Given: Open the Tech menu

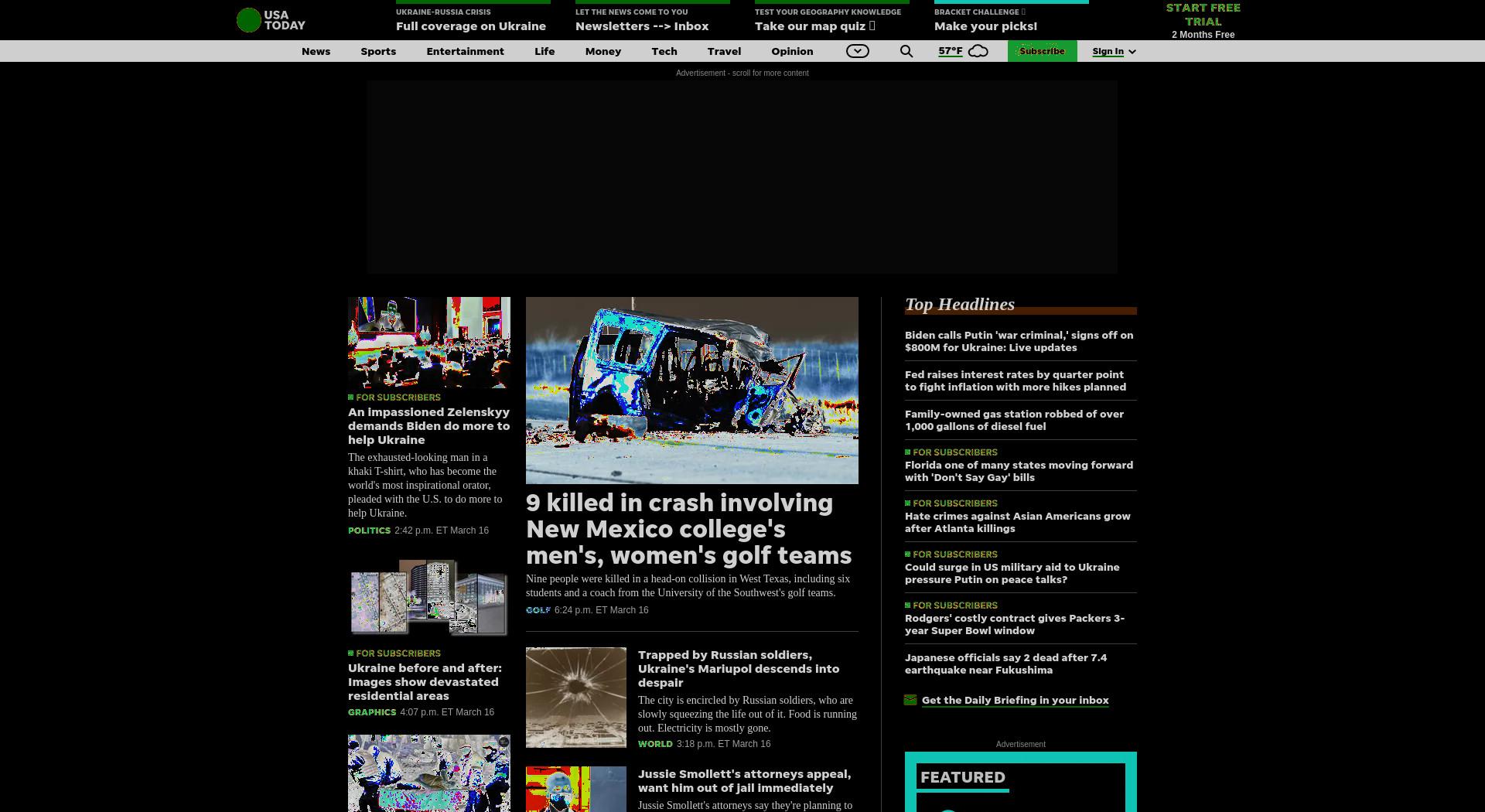Looking at the screenshot, I should (x=664, y=51).
